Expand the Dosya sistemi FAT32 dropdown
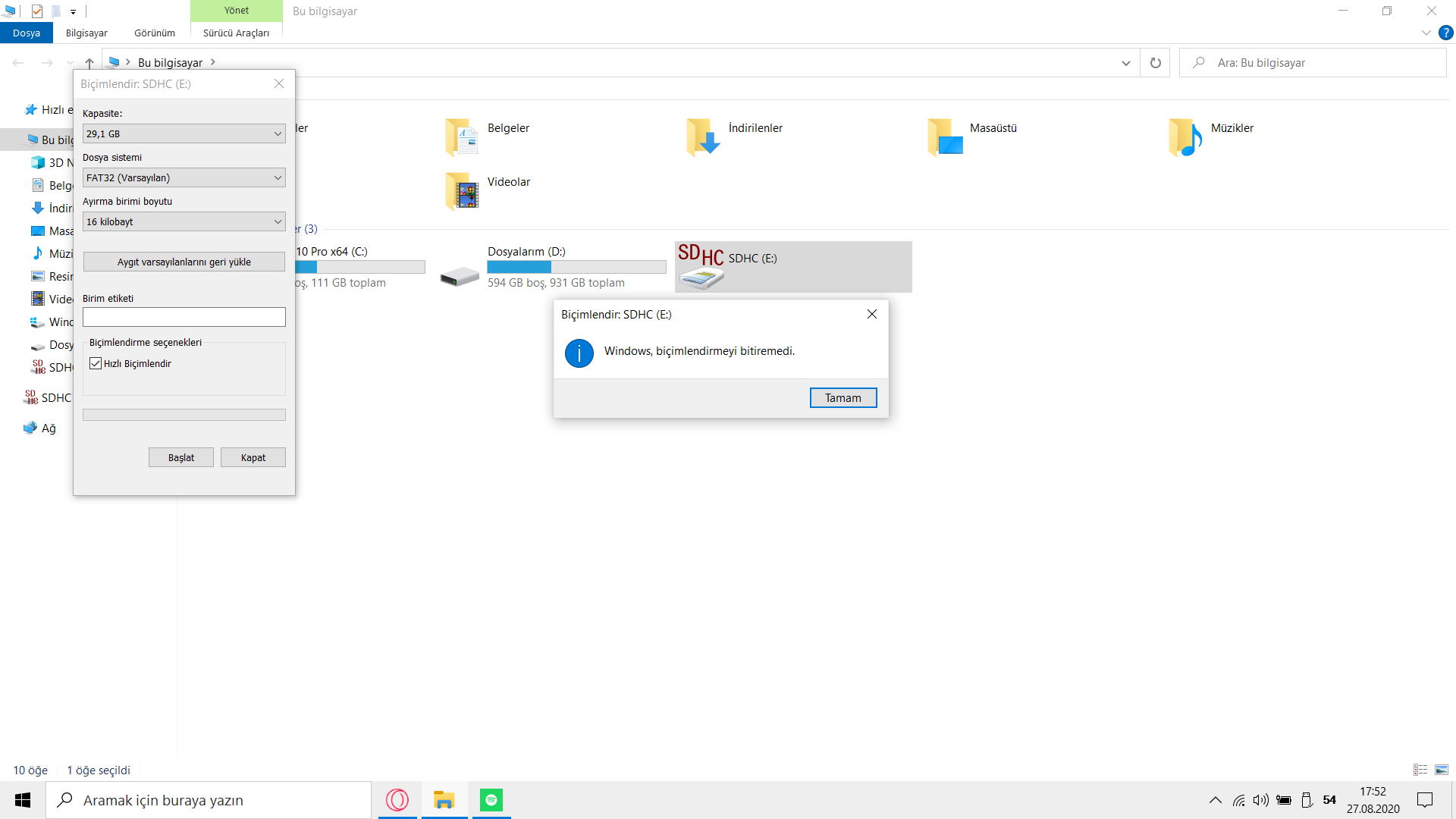The width and height of the screenshot is (1456, 819). 184,178
